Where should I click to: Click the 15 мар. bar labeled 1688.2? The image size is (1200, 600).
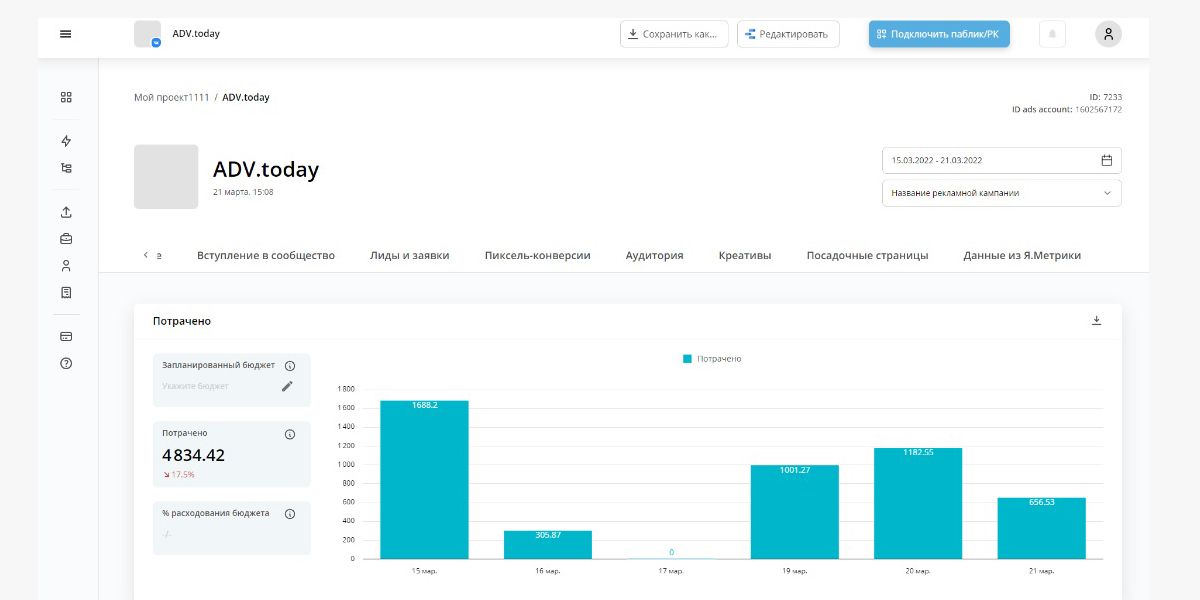coord(425,479)
